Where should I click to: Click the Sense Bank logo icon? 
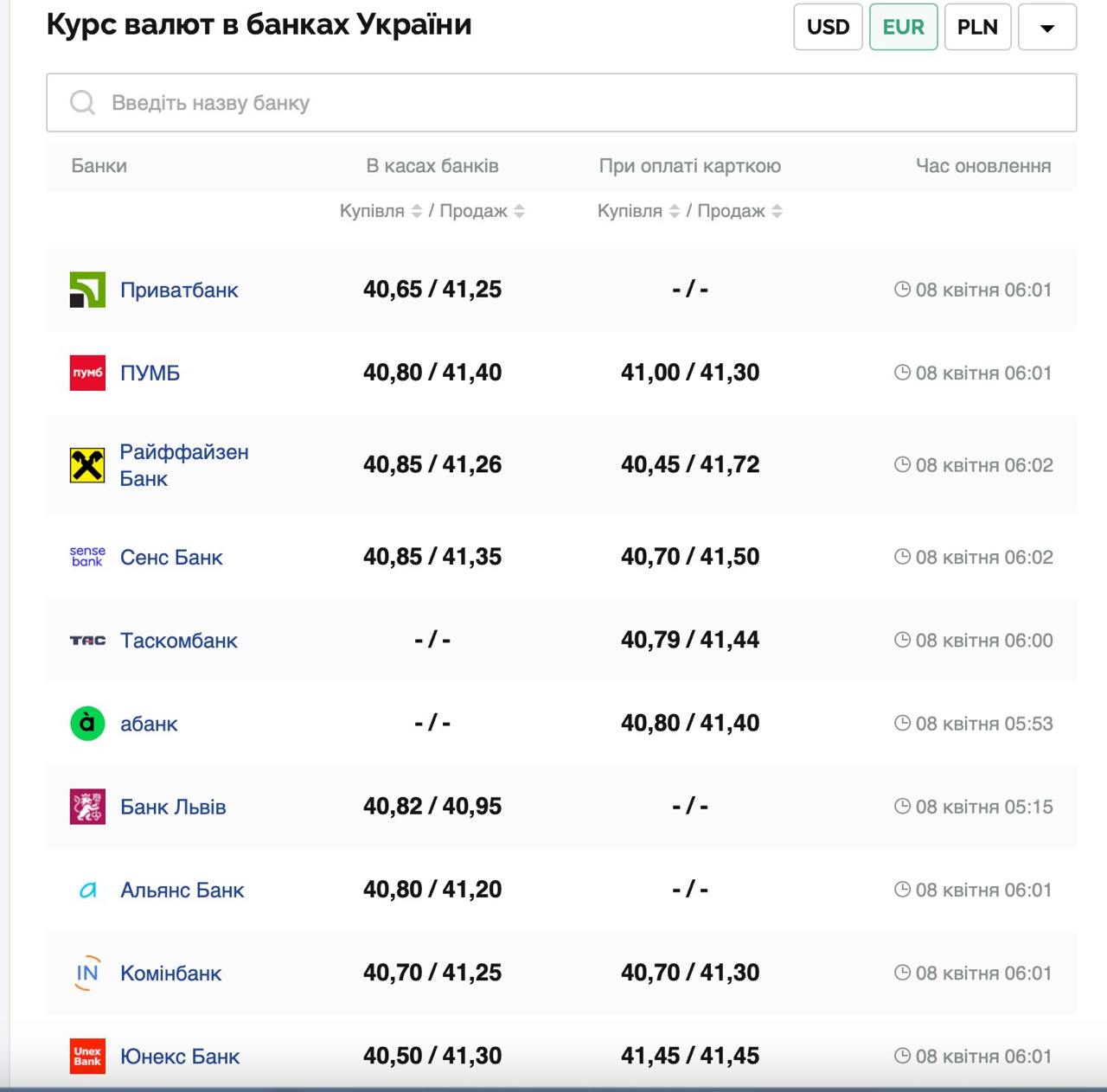pos(87,557)
